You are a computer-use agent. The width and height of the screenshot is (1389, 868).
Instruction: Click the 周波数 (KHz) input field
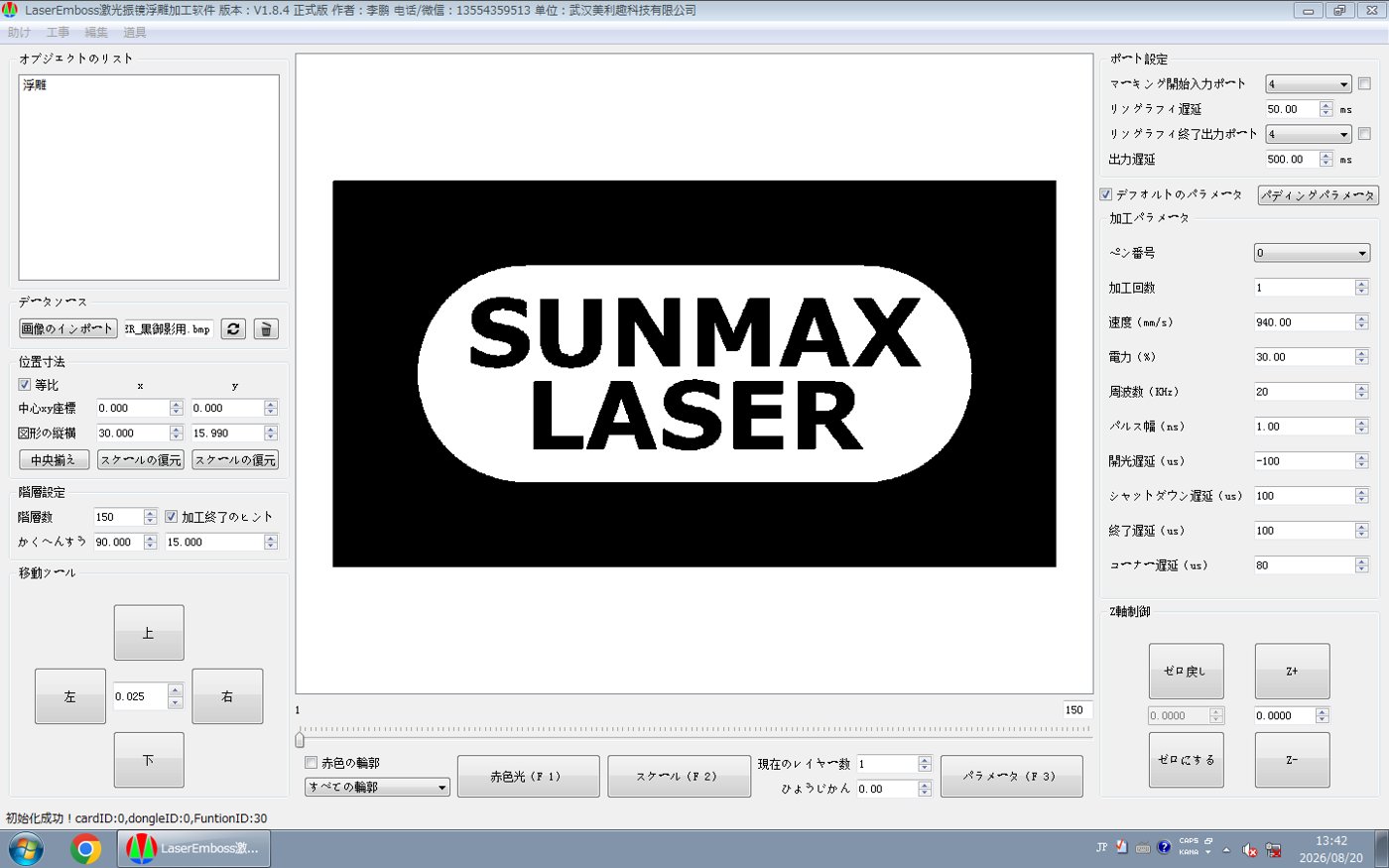point(1304,392)
